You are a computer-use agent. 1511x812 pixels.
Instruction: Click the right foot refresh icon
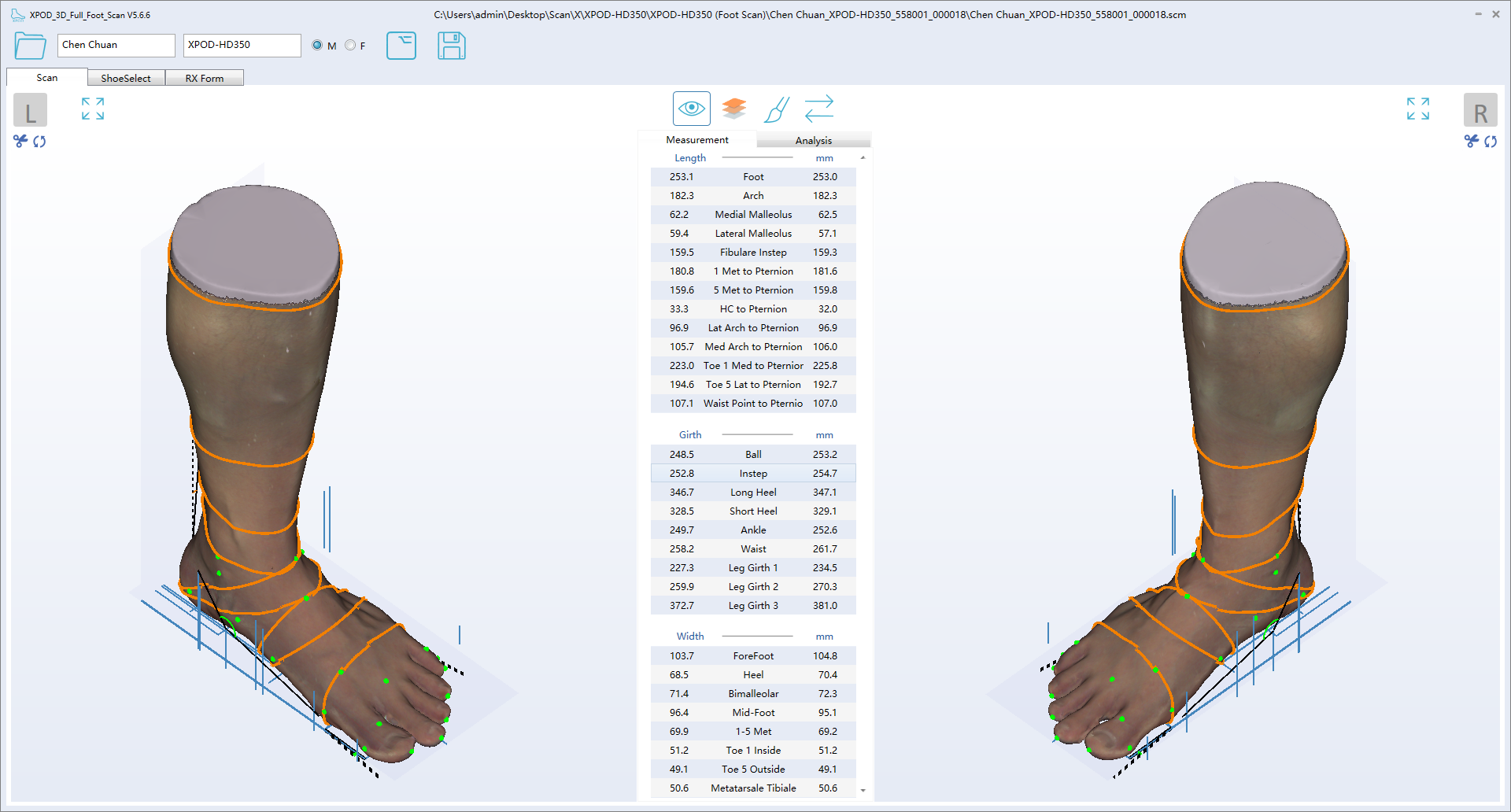1491,142
